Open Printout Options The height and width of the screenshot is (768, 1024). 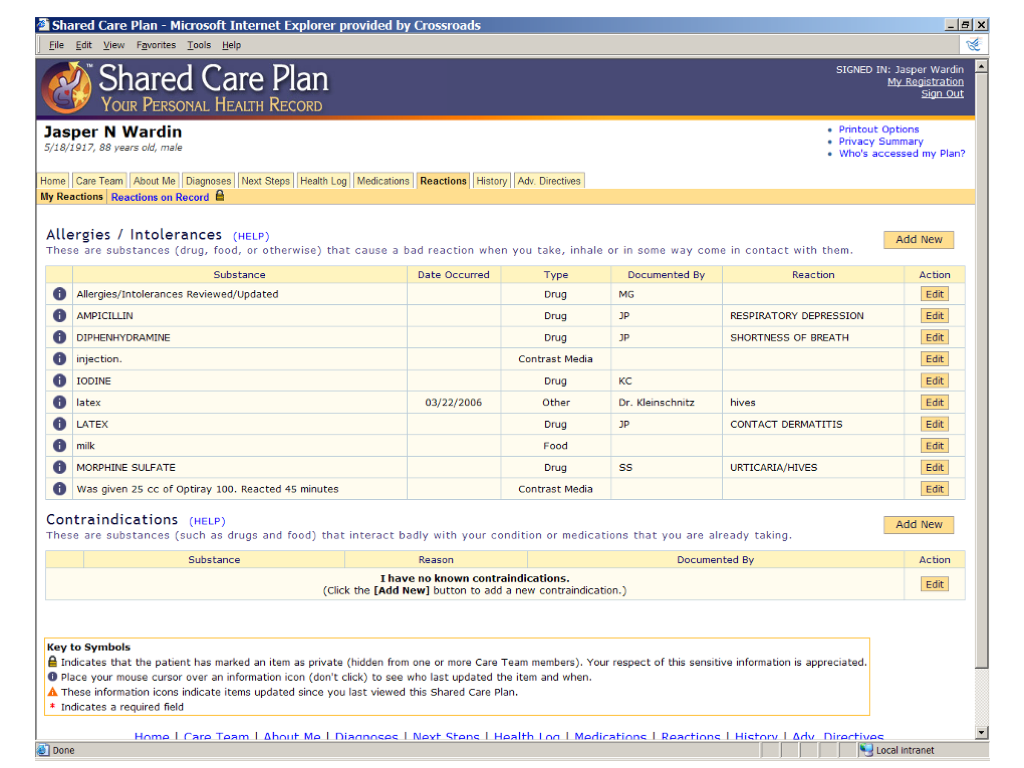coord(878,129)
